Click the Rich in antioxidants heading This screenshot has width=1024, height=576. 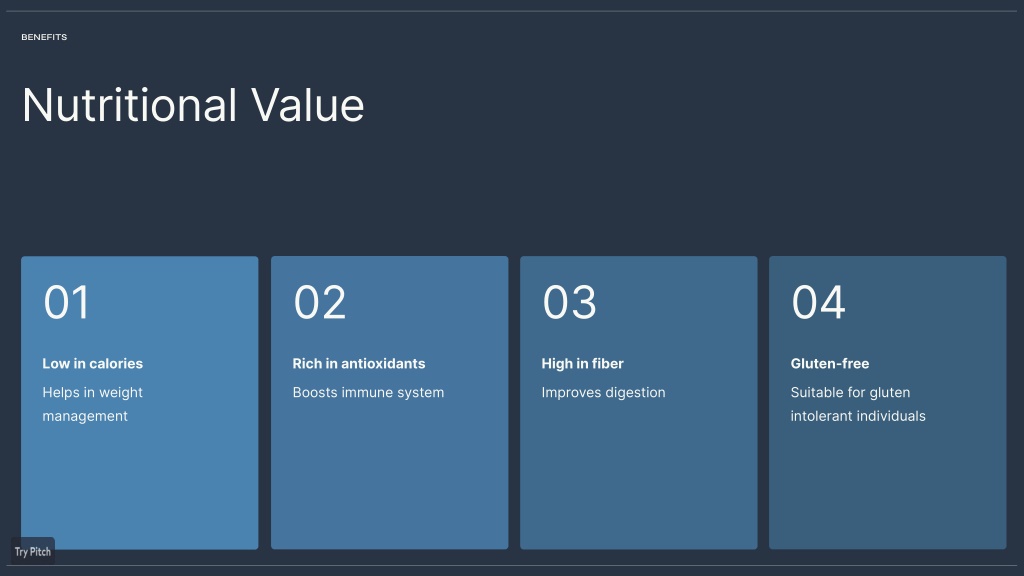coord(359,364)
